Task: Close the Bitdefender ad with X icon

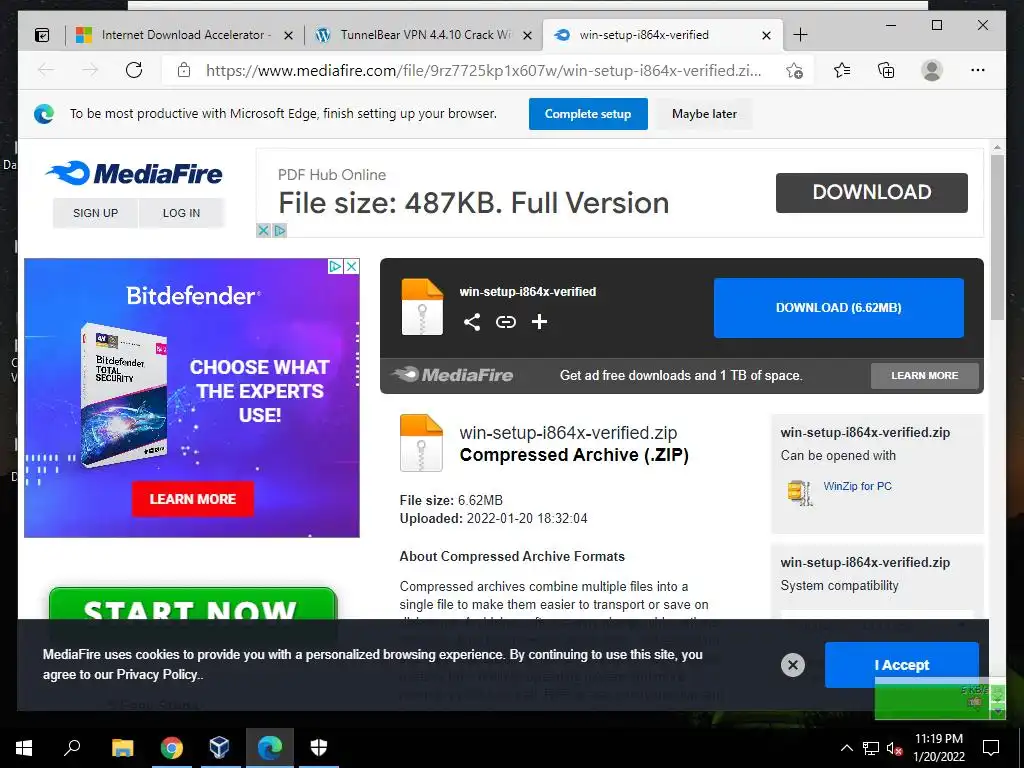Action: [x=352, y=266]
